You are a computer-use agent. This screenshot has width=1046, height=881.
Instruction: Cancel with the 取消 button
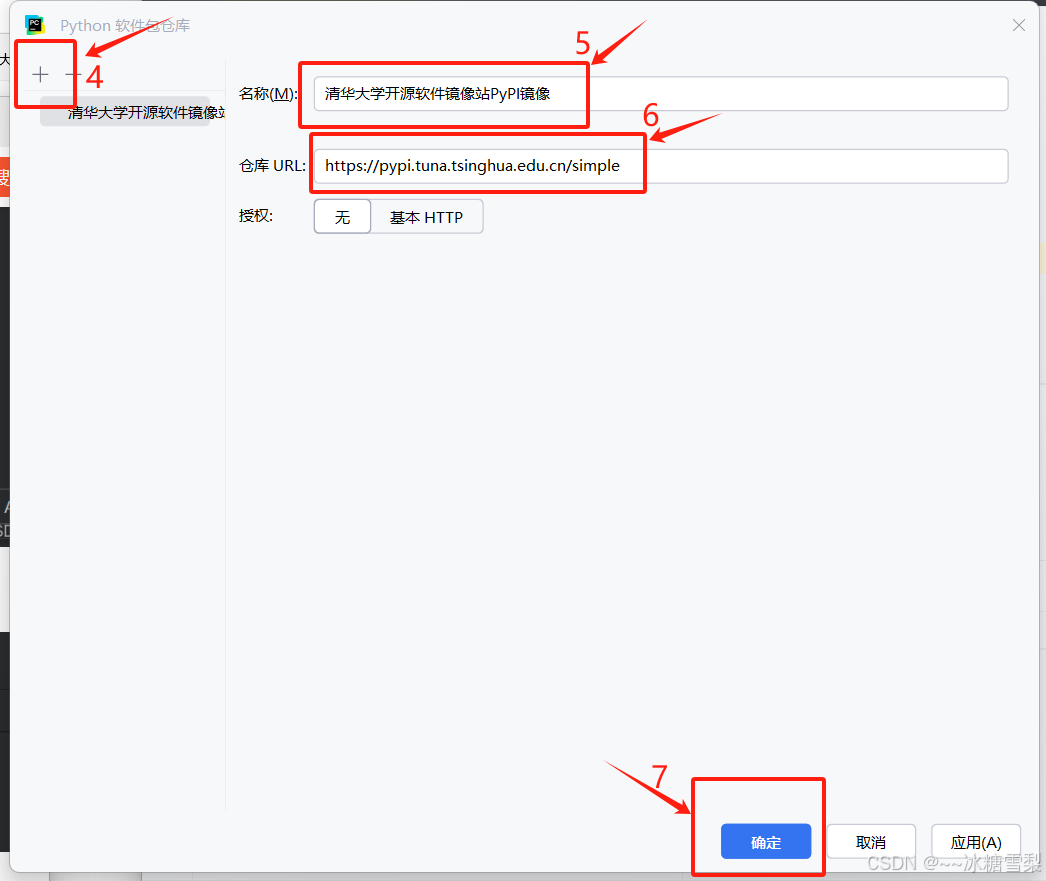click(871, 842)
